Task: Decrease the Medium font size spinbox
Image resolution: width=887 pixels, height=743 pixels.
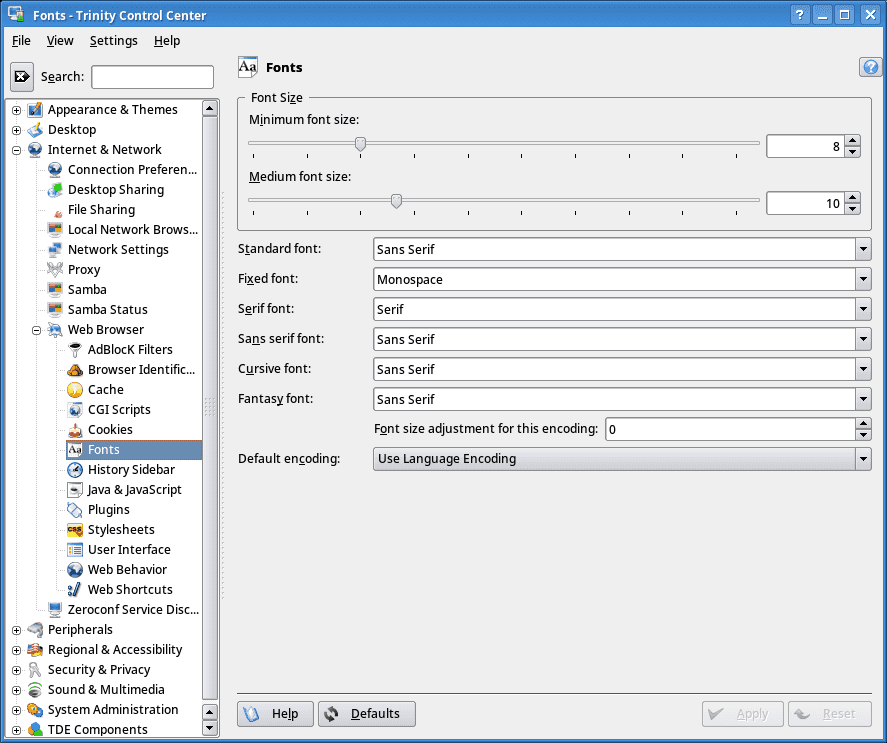Action: click(852, 209)
